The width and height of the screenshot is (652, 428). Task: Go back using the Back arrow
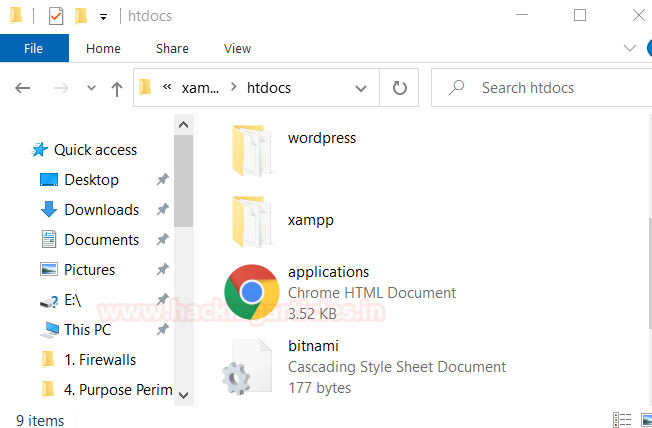point(23,88)
